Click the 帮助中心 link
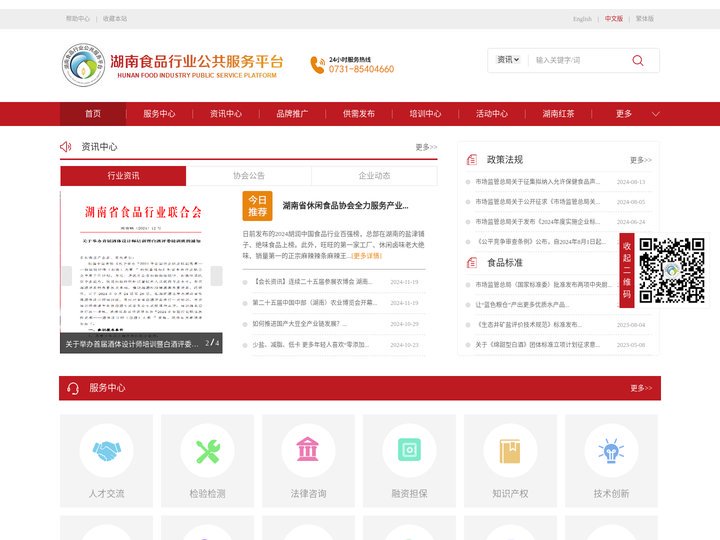Screen dimensions: 720x540 pyautogui.click(x=78, y=19)
